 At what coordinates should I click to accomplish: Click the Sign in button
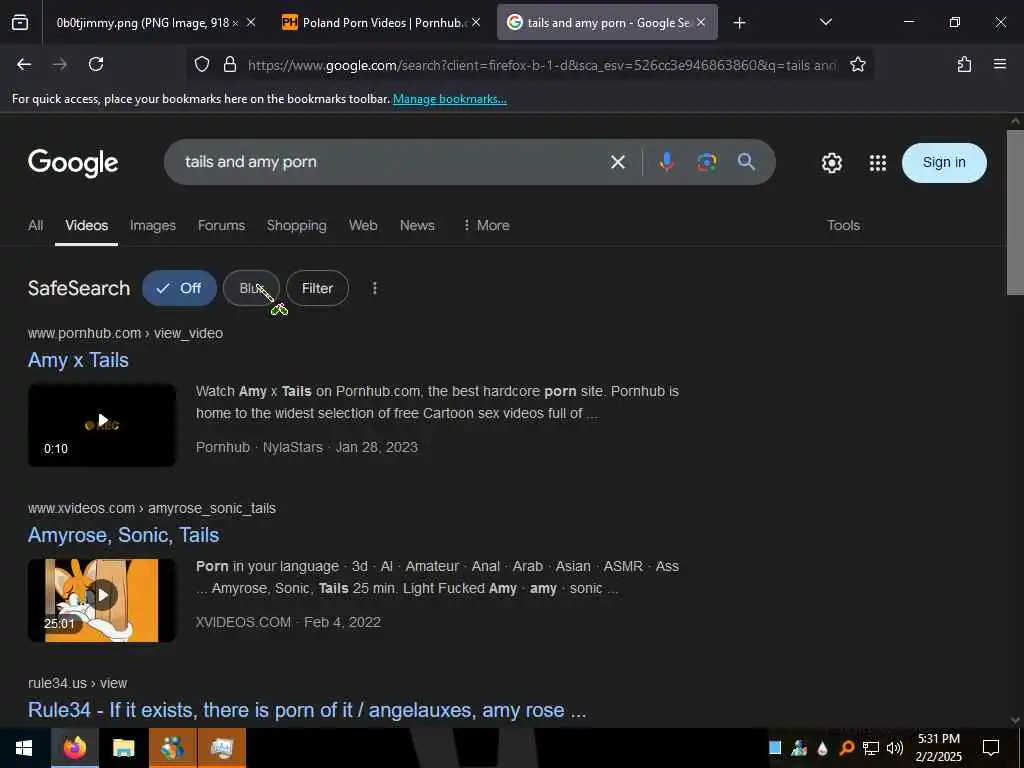(x=944, y=163)
